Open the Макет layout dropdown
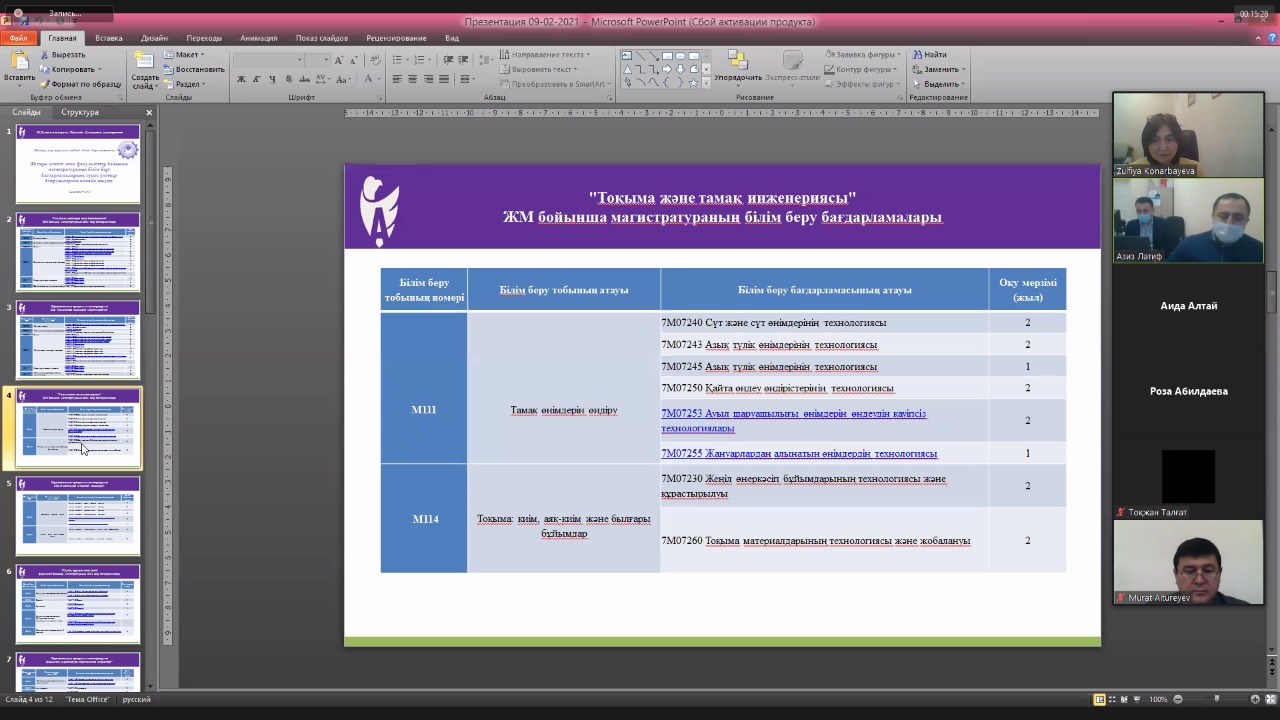The width and height of the screenshot is (1280, 720). click(184, 55)
